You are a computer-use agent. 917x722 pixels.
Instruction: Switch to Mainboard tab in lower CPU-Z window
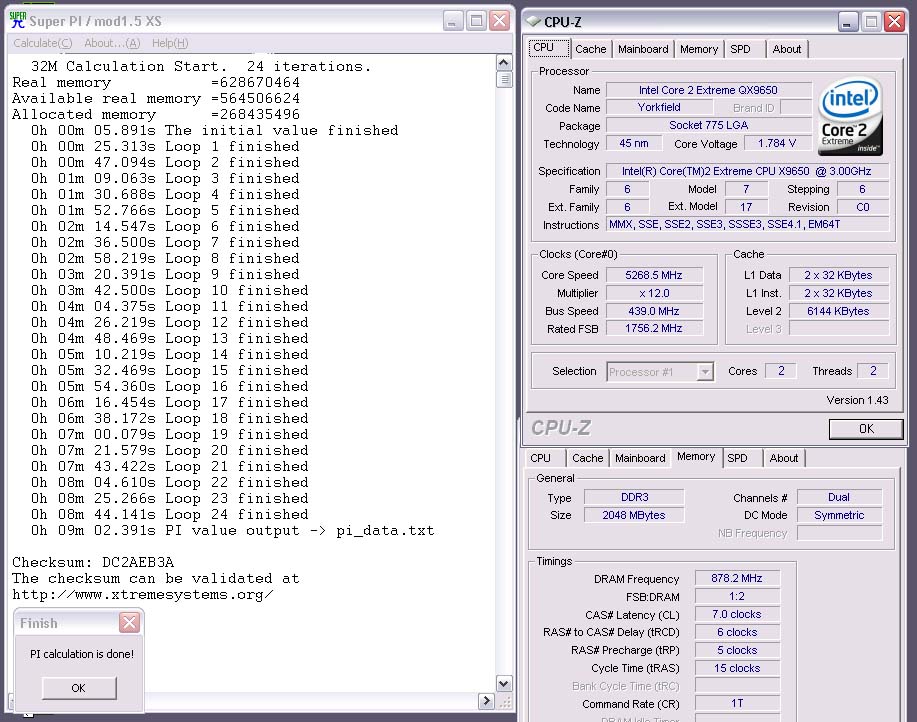coord(640,458)
